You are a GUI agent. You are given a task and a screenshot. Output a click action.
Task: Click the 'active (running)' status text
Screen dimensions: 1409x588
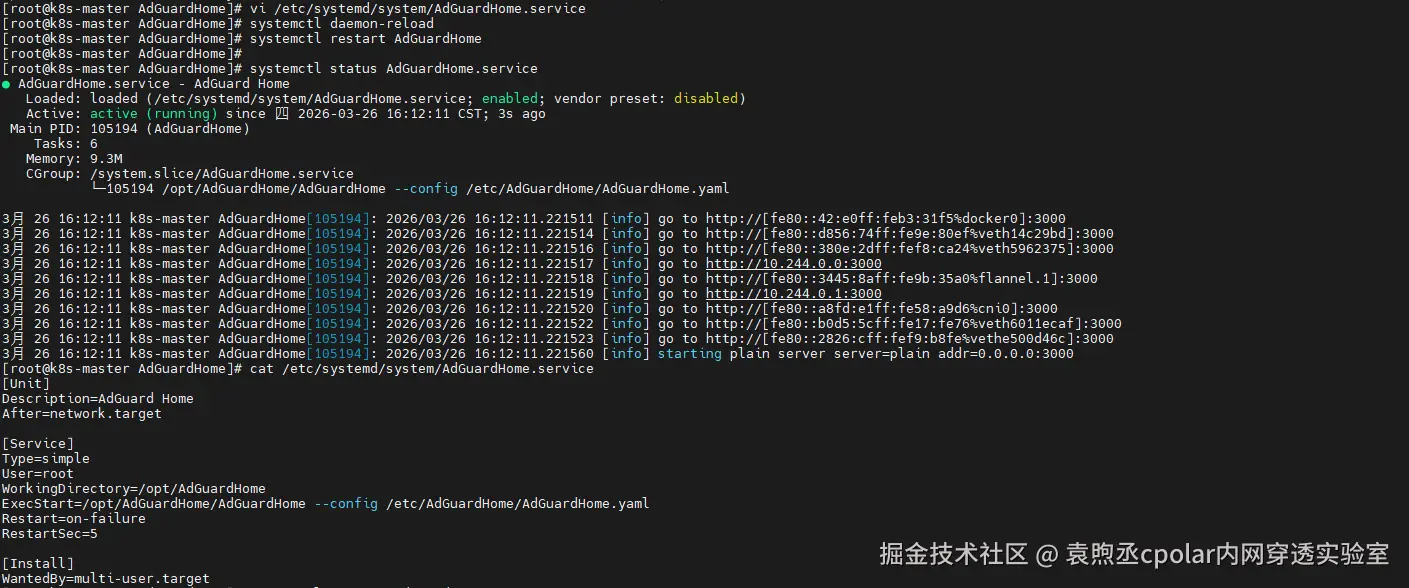(x=154, y=114)
